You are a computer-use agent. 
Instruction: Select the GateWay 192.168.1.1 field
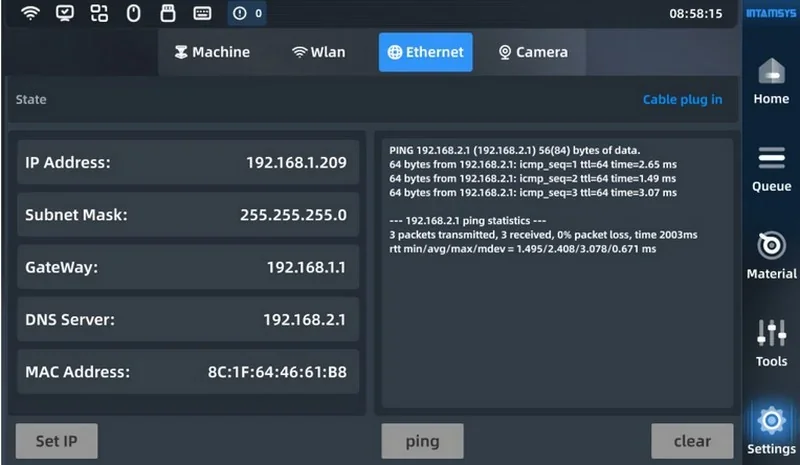[188, 267]
